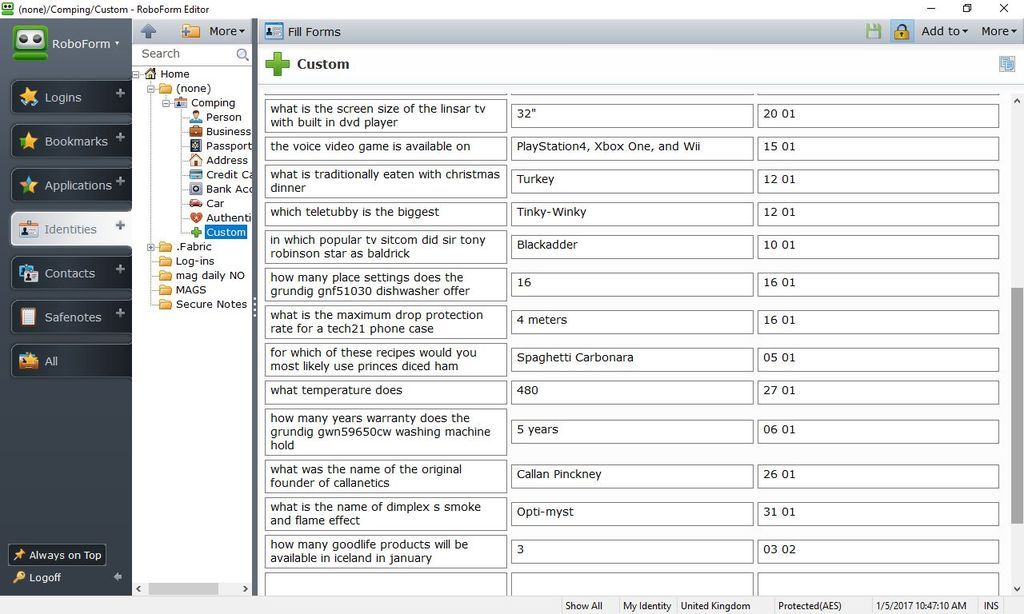Click the copy icon beside Custom header
This screenshot has width=1024, height=614.
[1006, 64]
